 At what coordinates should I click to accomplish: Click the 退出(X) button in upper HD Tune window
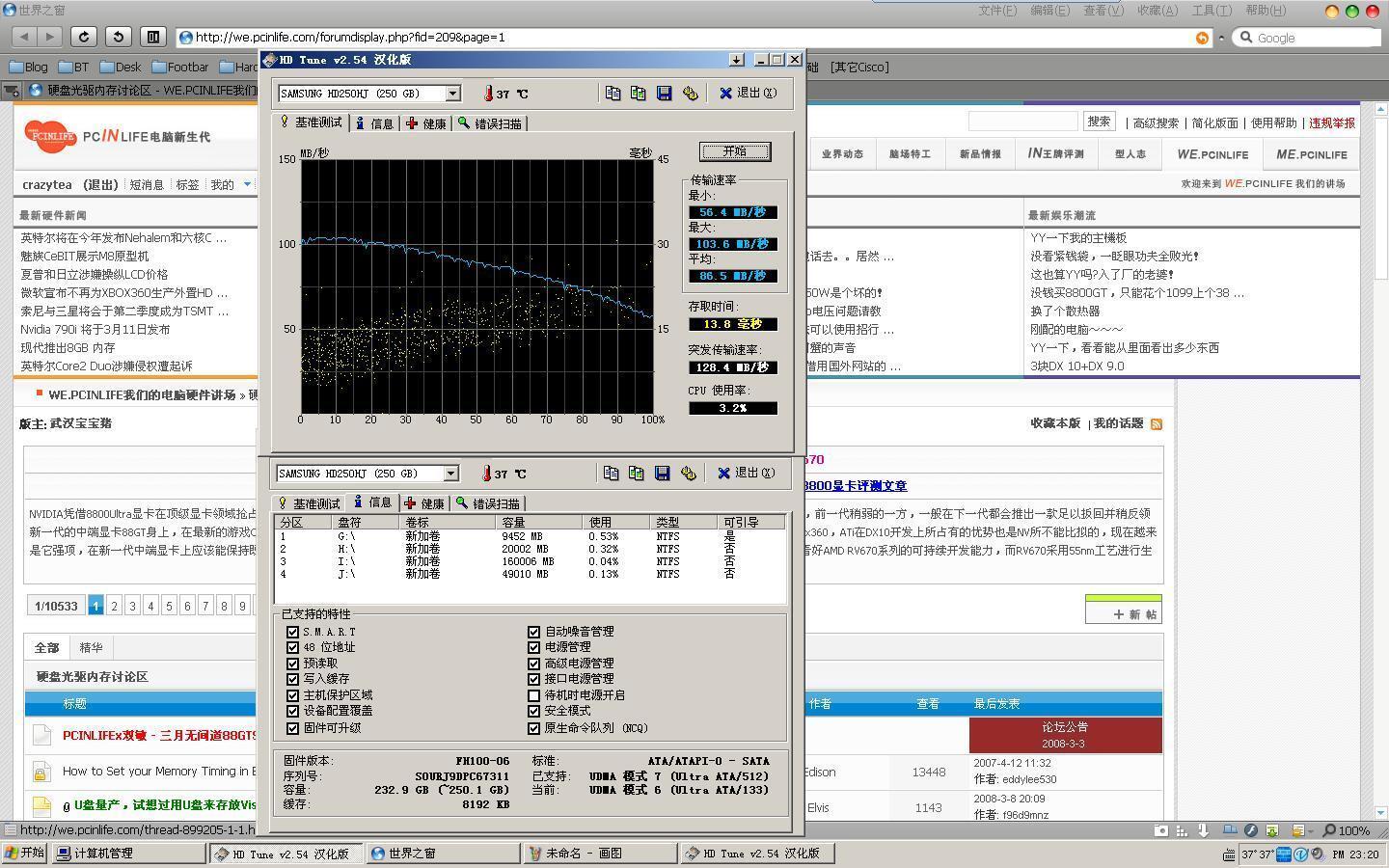pos(748,94)
